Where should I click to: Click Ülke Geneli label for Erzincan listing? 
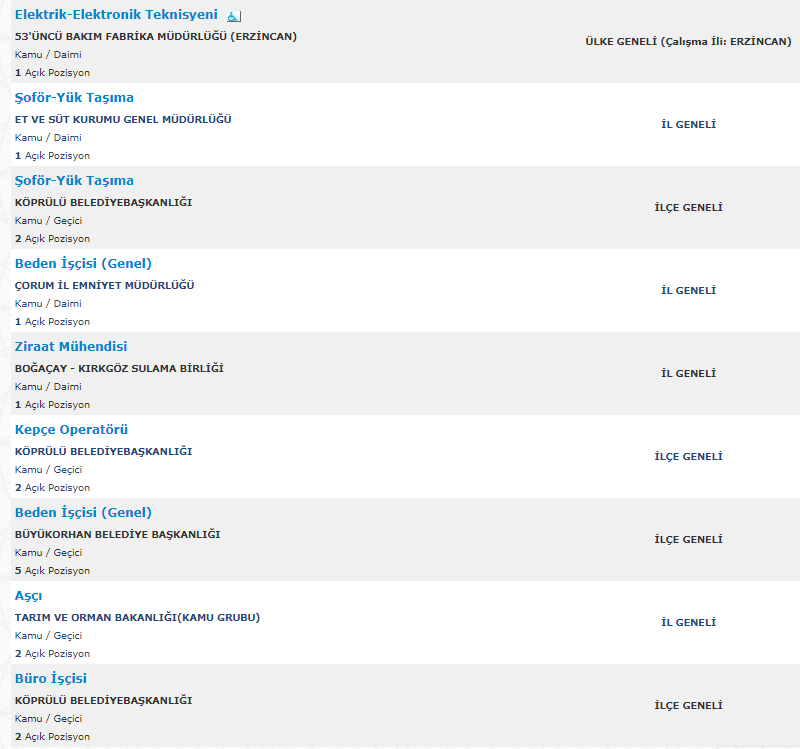(x=688, y=42)
